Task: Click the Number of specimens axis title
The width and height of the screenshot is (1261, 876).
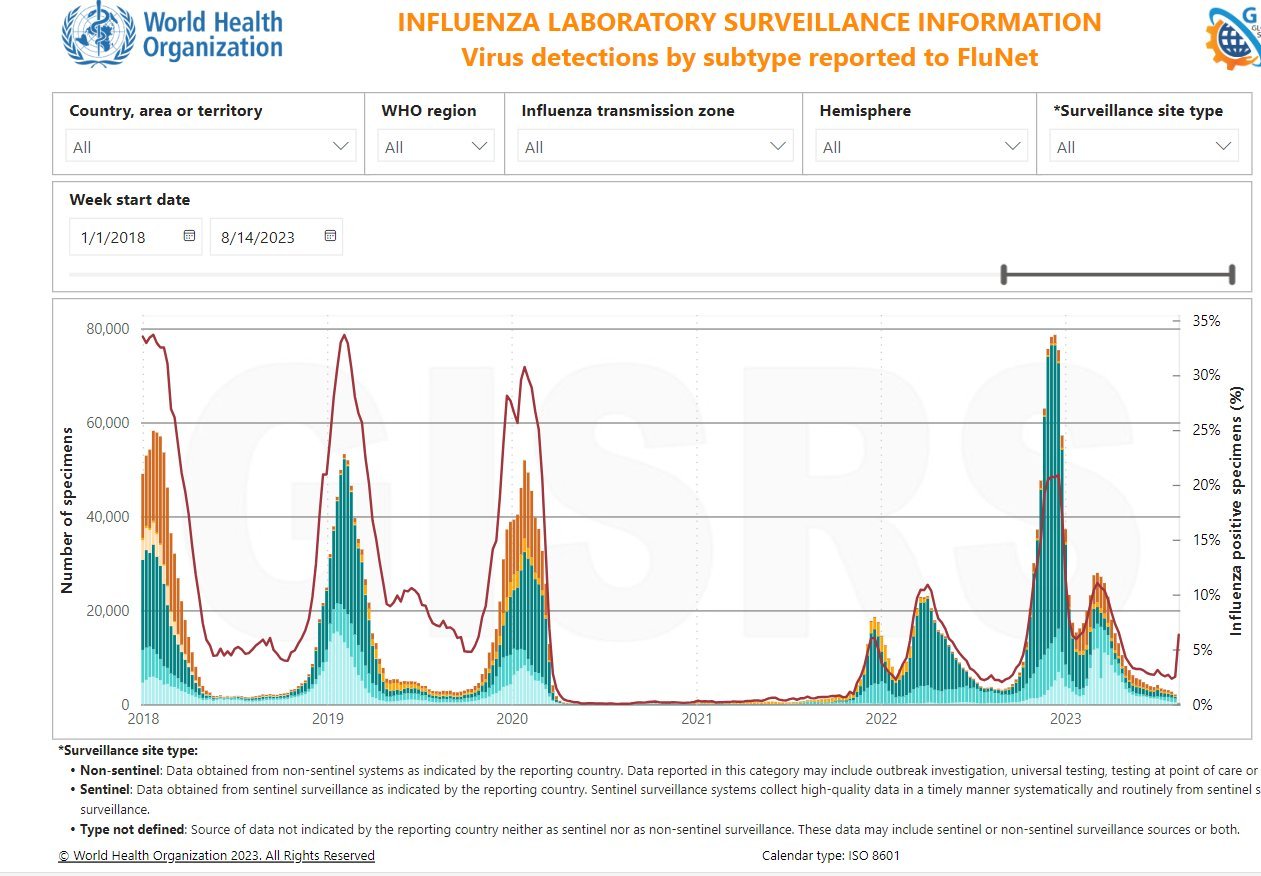Action: (68, 510)
